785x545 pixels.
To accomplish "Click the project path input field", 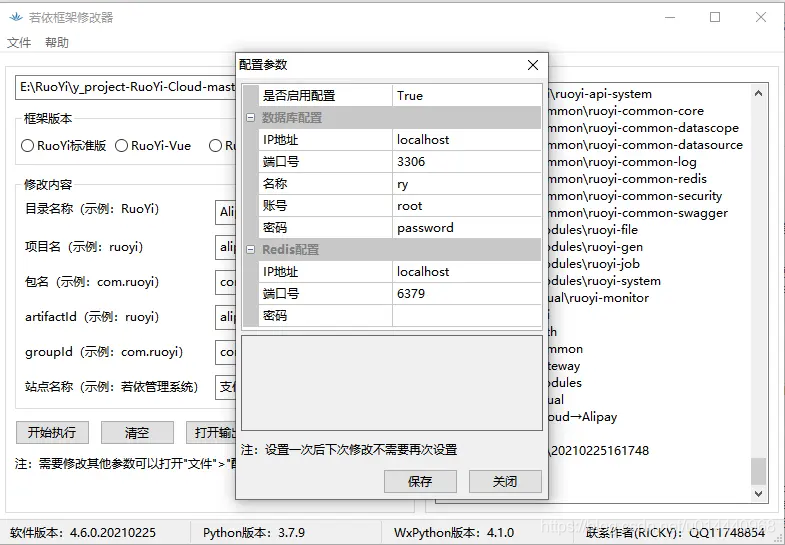I will click(x=126, y=87).
